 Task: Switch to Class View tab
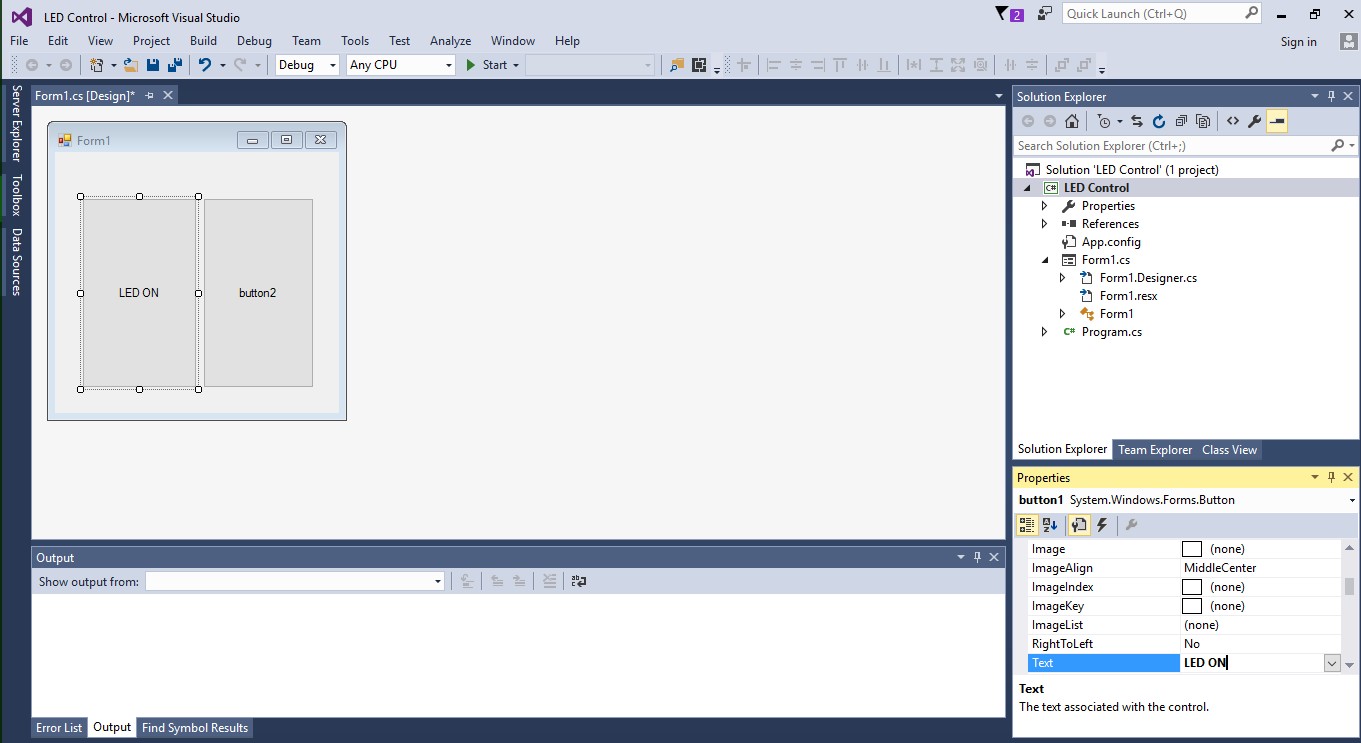(x=1229, y=450)
